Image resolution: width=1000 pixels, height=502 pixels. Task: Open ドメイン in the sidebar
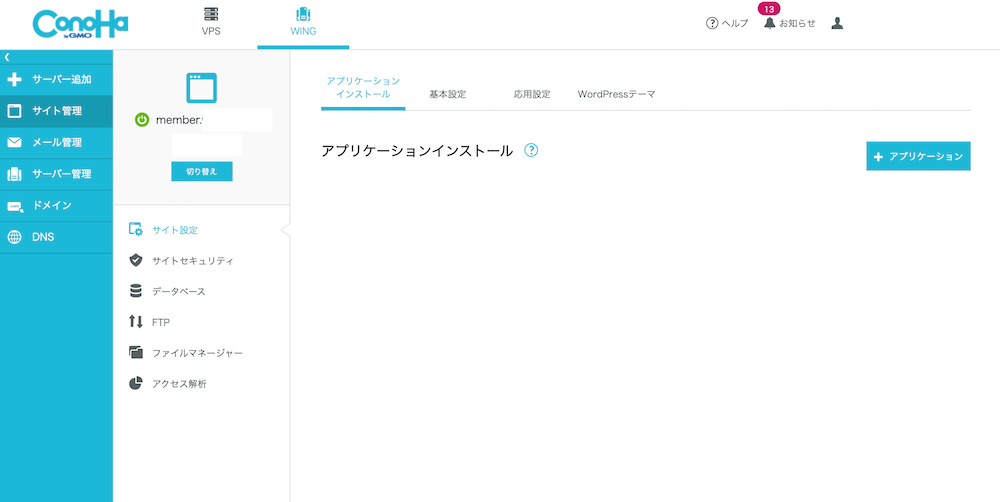tap(56, 205)
